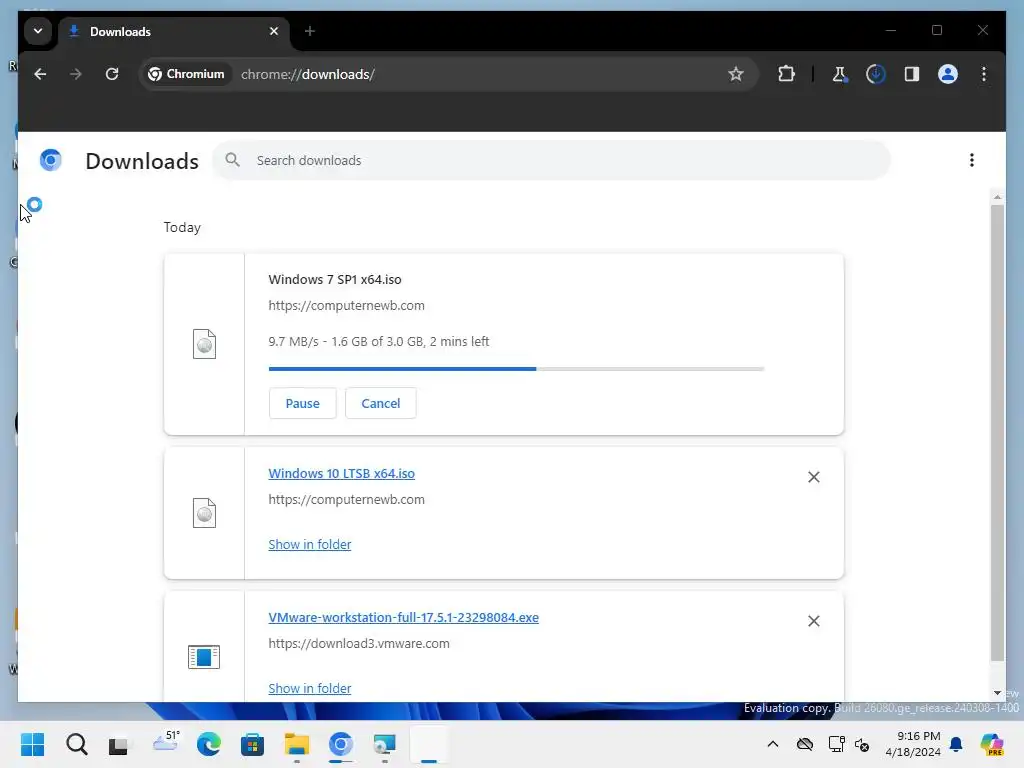Cancel the Windows 7 SP1 download

coord(381,404)
